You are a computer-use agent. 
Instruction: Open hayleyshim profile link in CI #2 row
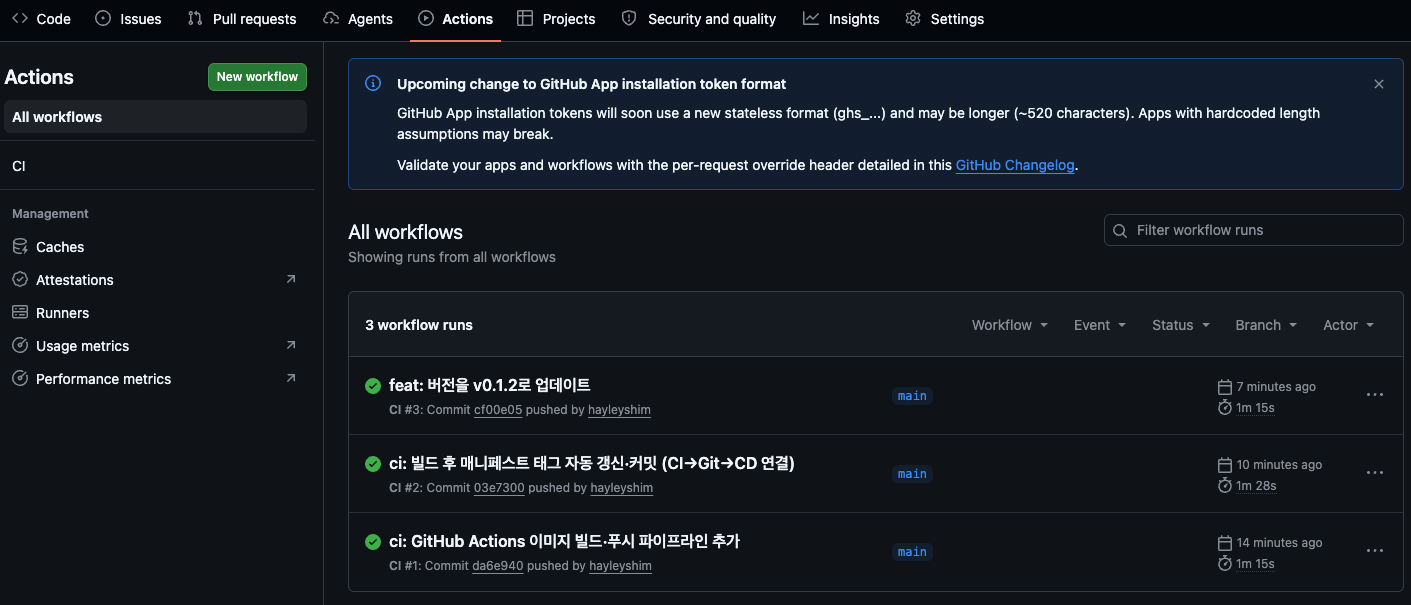[x=622, y=488]
